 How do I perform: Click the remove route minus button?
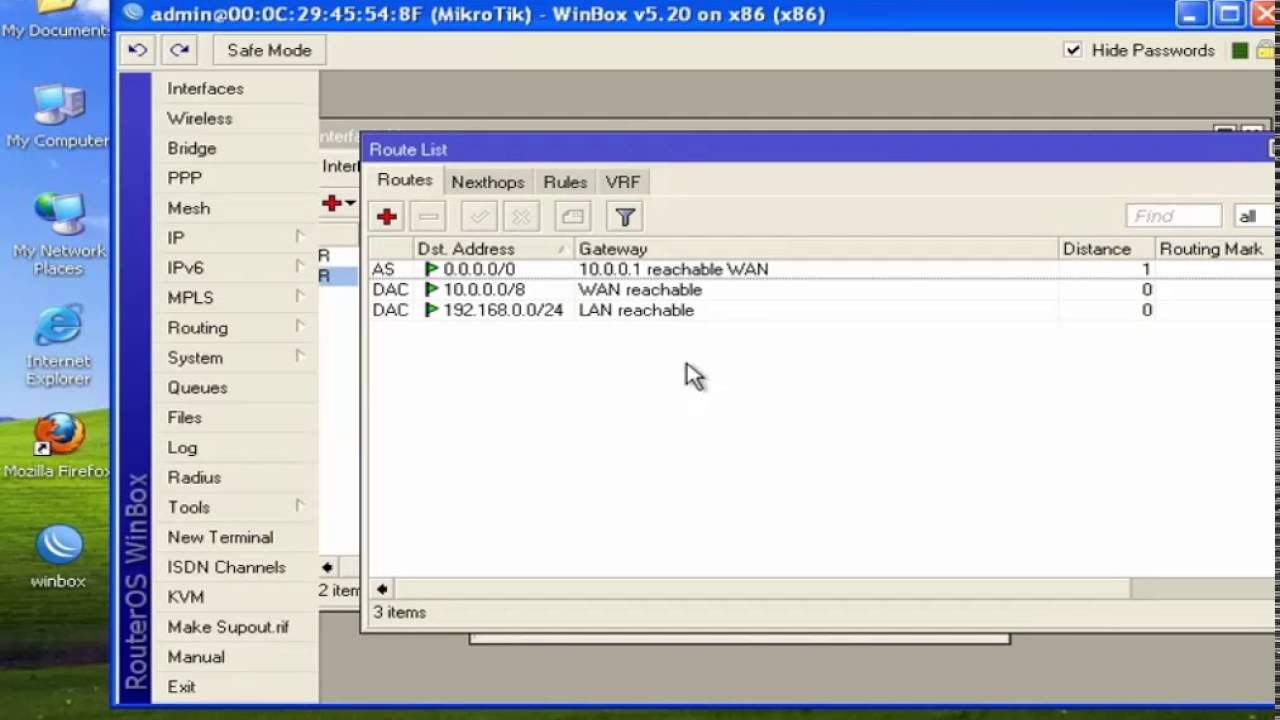click(429, 216)
